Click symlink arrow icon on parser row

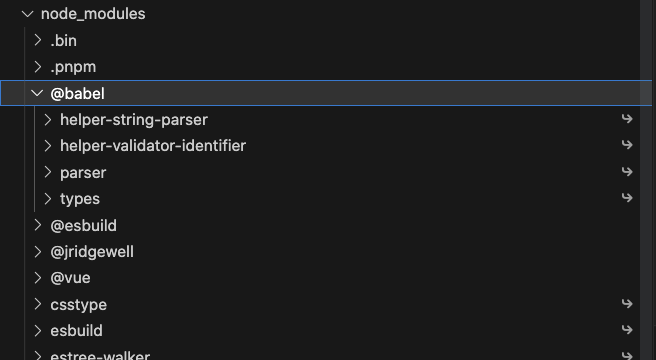627,172
